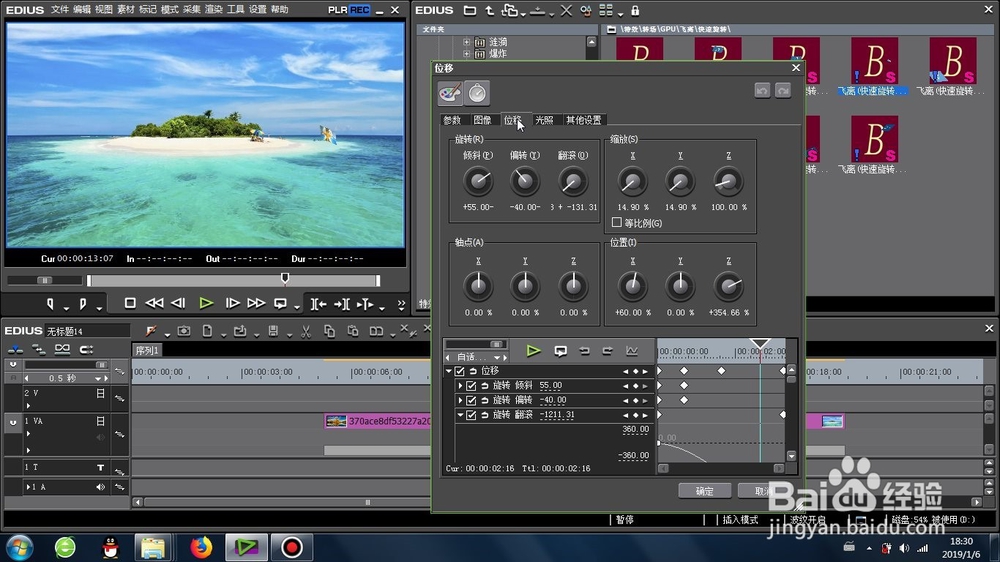This screenshot has height=562, width=1000.
Task: Open the 文件 menu
Action: tap(59, 10)
